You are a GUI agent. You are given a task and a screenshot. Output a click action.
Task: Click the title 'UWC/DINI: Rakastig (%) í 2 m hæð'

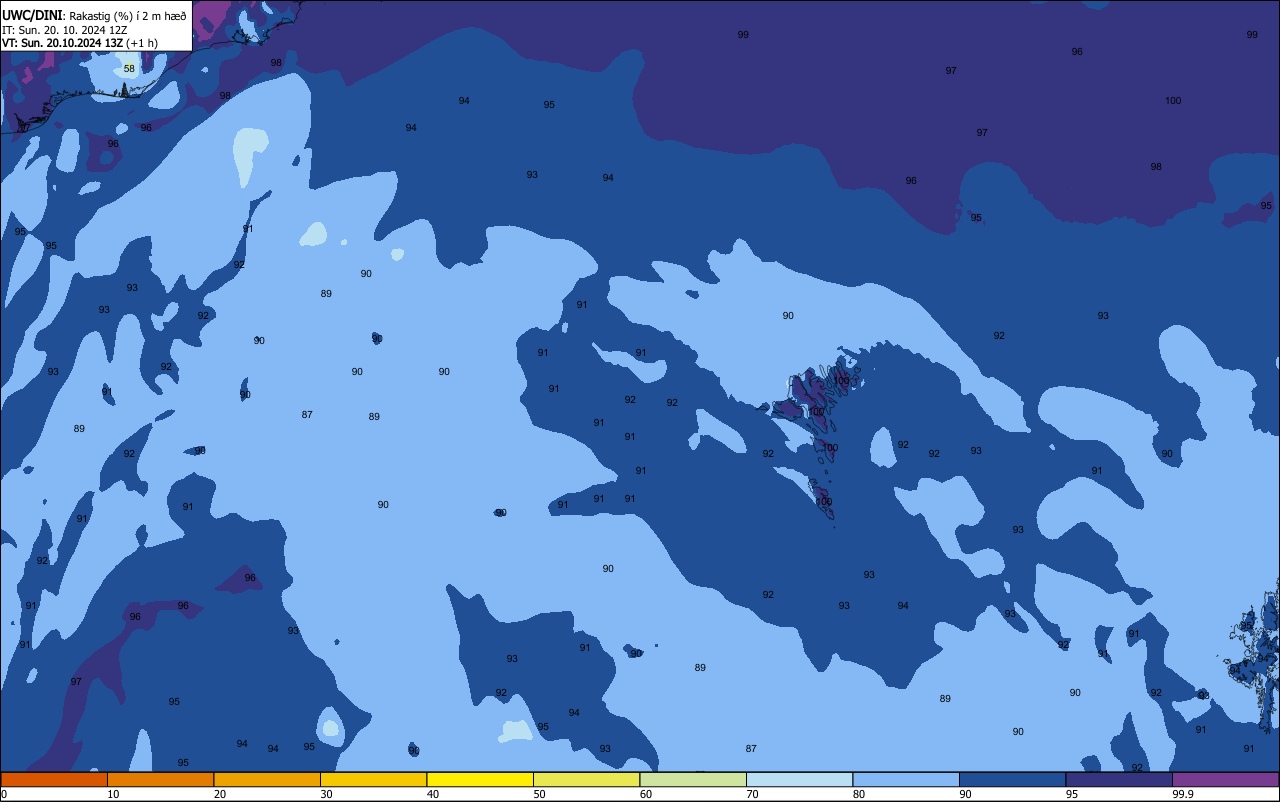pos(94,16)
